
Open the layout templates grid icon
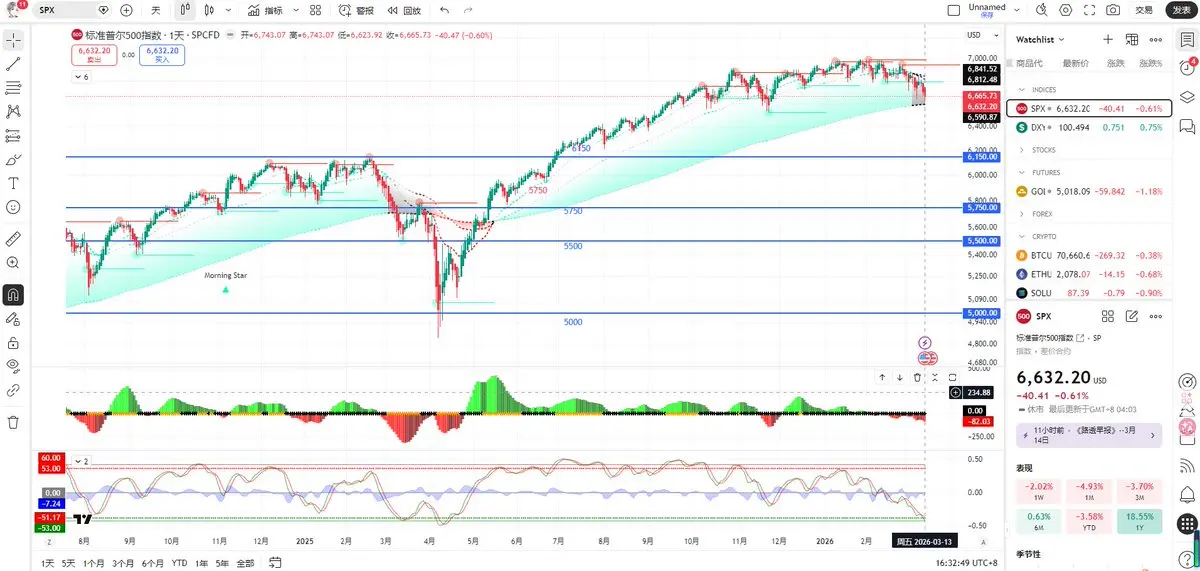click(316, 10)
